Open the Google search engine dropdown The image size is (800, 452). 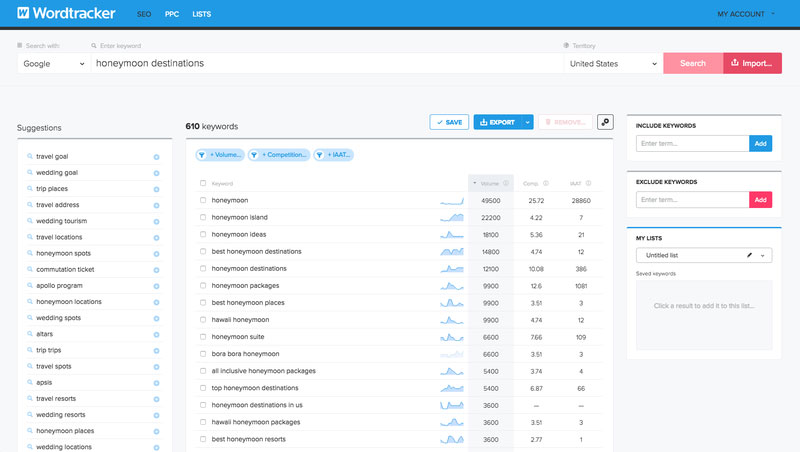tap(53, 63)
